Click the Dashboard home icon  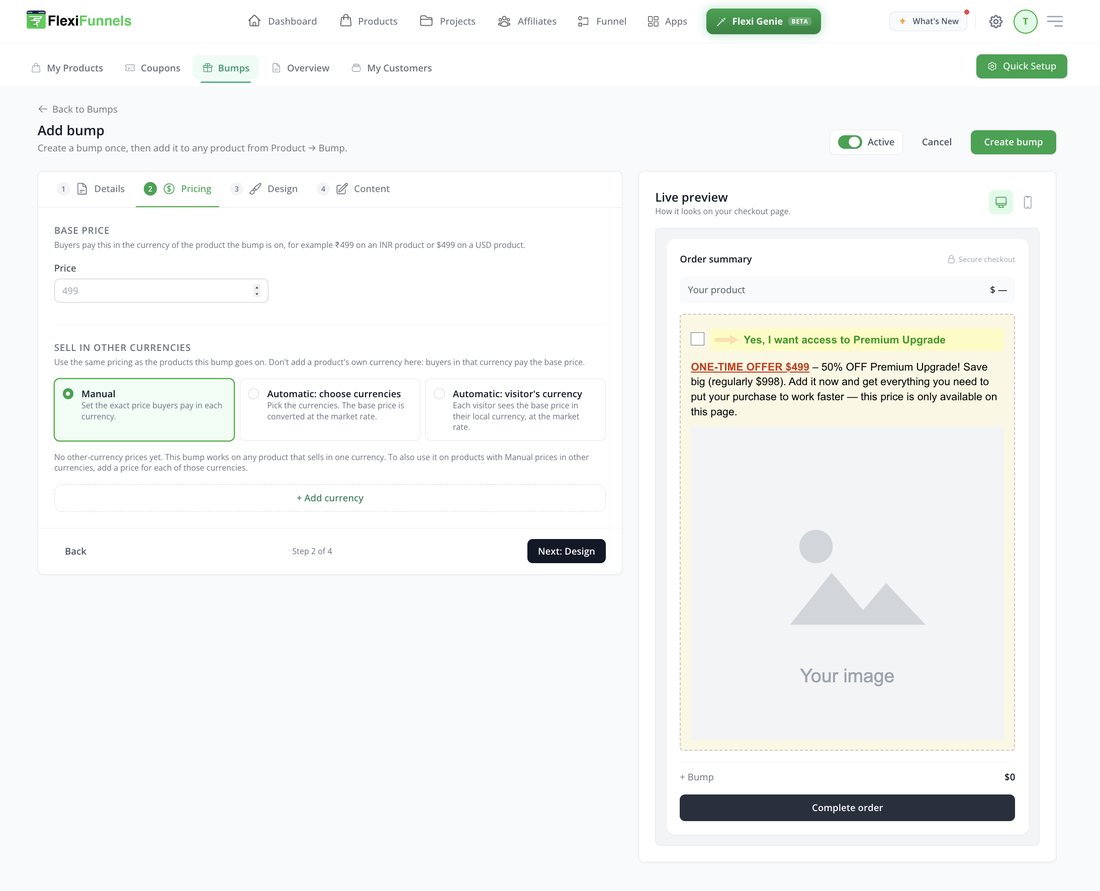click(x=254, y=21)
